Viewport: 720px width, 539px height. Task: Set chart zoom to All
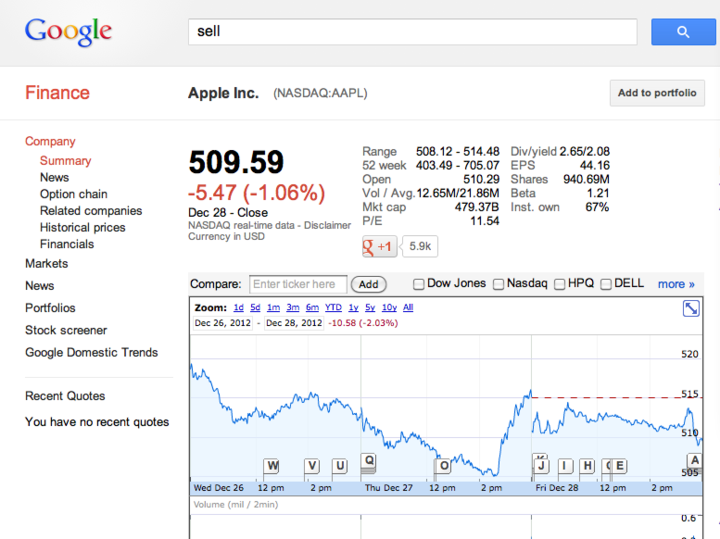tap(408, 308)
